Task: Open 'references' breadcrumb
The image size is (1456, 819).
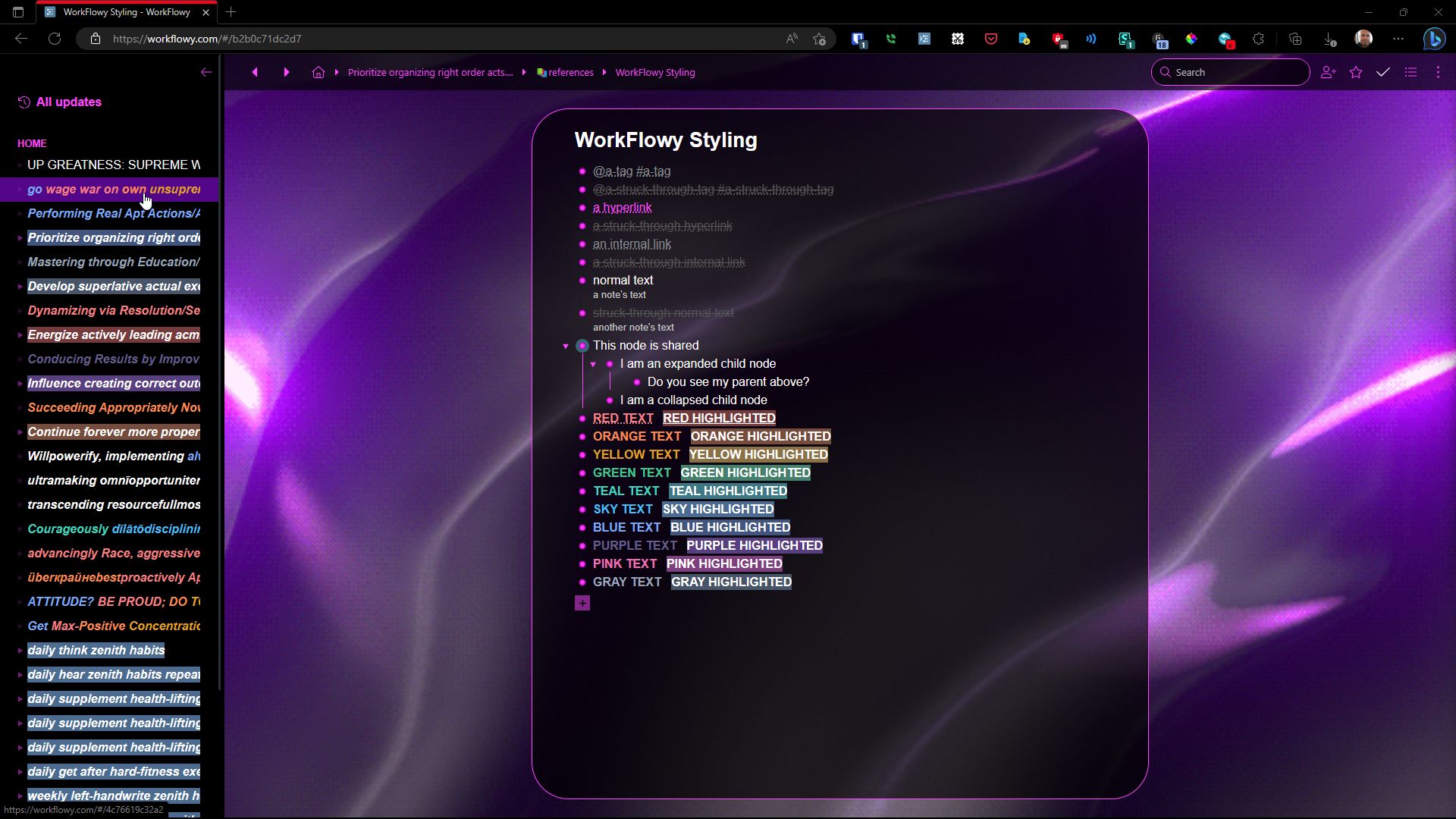Action: pos(565,72)
